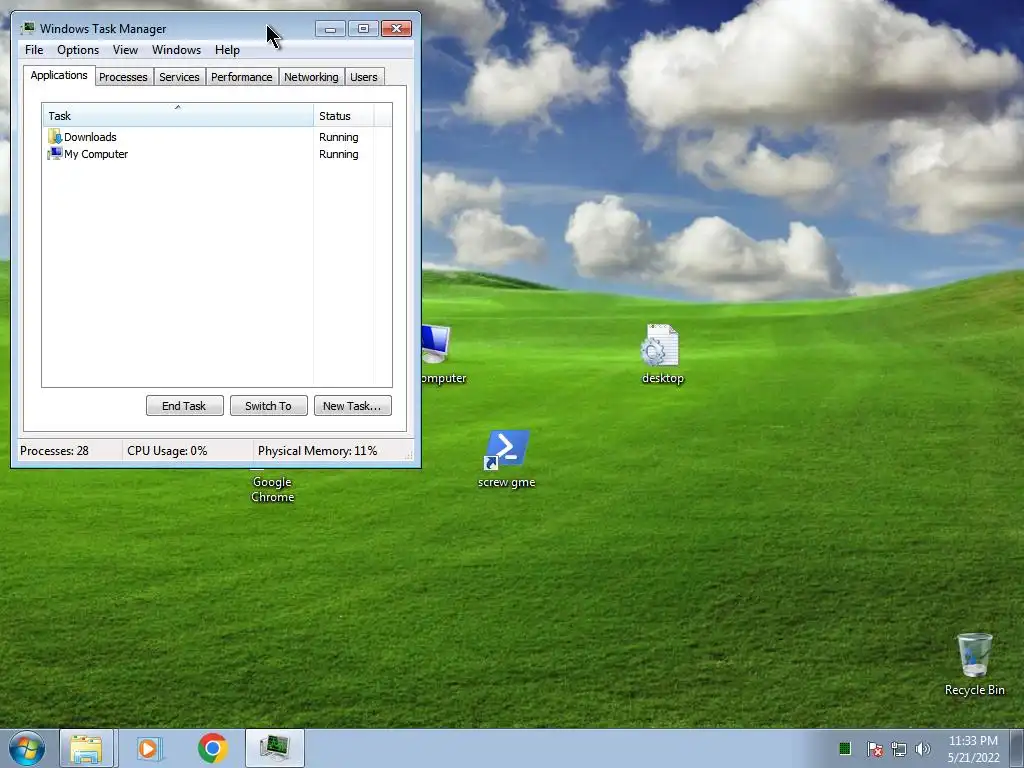Screen dimensions: 1024x768
Task: Click the New Task... button
Action: 352,406
